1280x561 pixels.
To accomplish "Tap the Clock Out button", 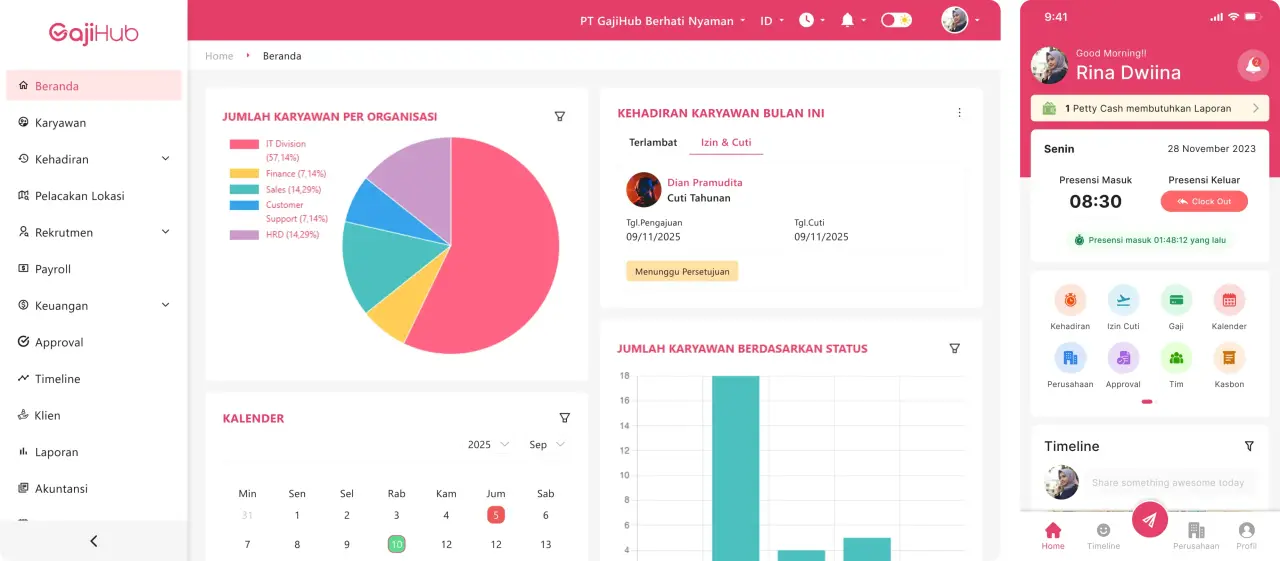I will tap(1204, 201).
